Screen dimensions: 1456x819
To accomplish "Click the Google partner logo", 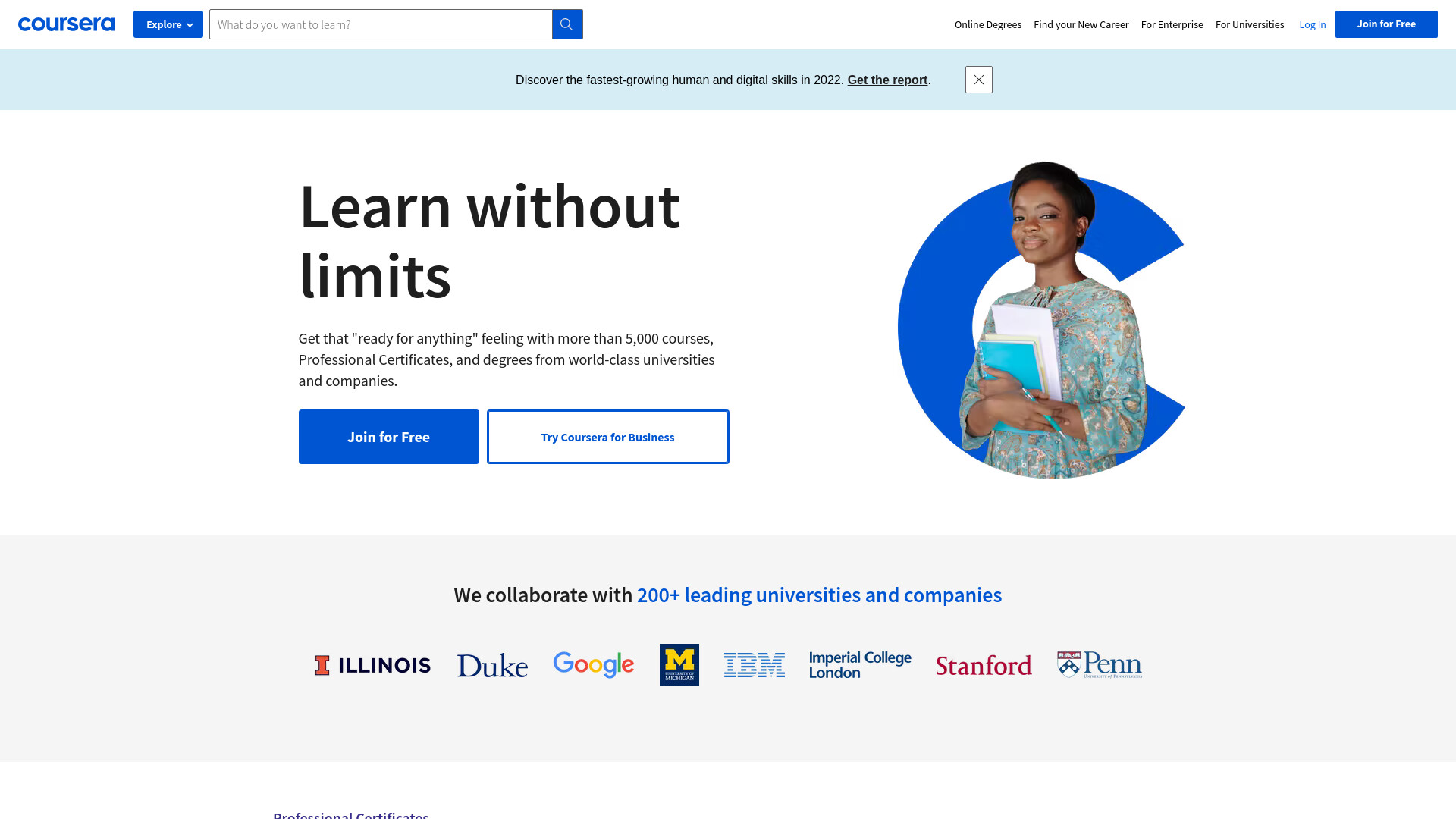I will point(594,664).
